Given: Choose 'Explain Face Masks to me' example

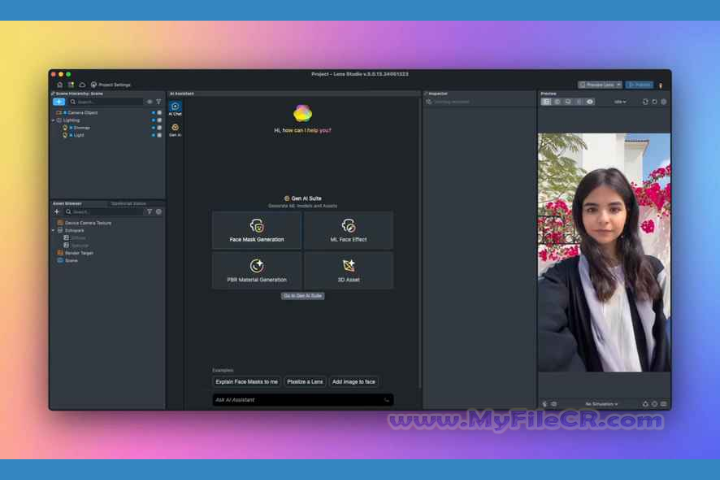Looking at the screenshot, I should pos(247,382).
